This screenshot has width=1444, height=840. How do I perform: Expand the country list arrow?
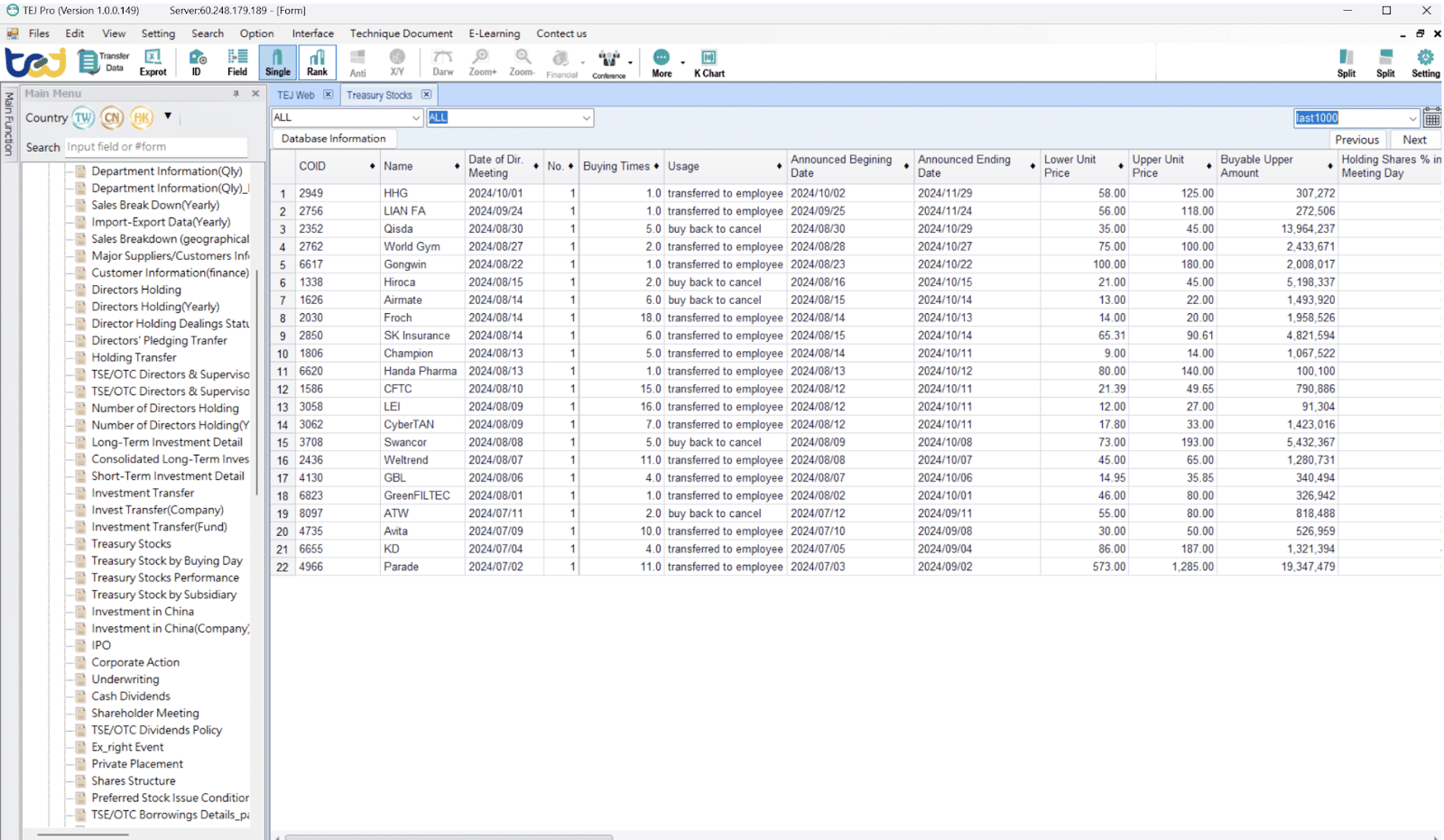[168, 116]
